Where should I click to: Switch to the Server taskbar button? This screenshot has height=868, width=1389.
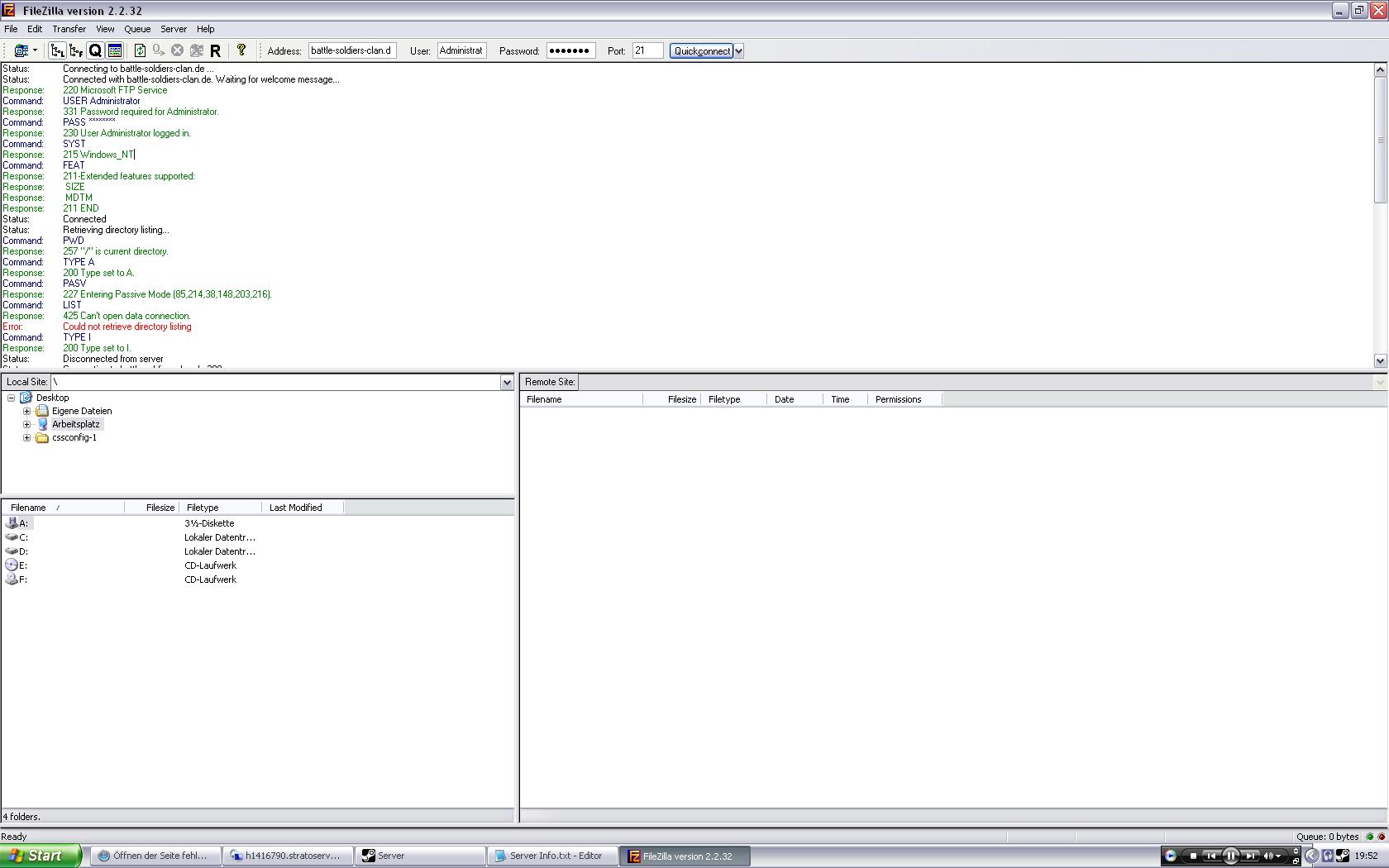[x=420, y=856]
